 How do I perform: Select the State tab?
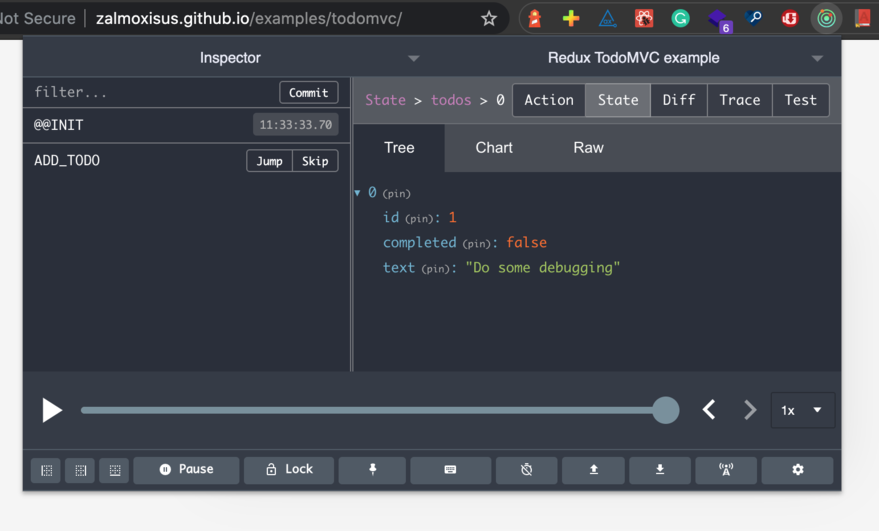click(618, 100)
